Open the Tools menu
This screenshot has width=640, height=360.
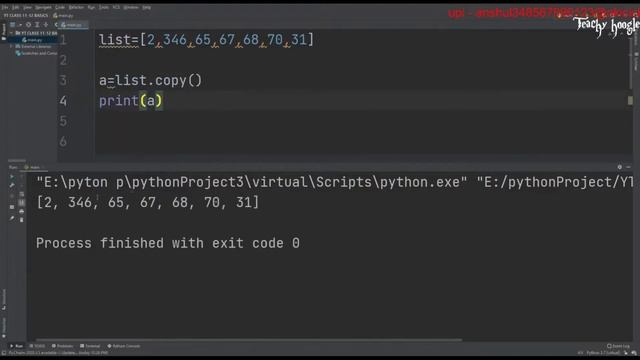pos(104,7)
